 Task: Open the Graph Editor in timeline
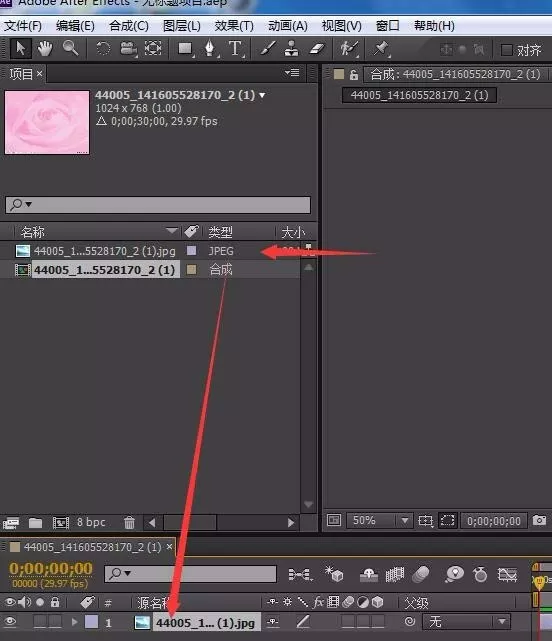[x=507, y=574]
